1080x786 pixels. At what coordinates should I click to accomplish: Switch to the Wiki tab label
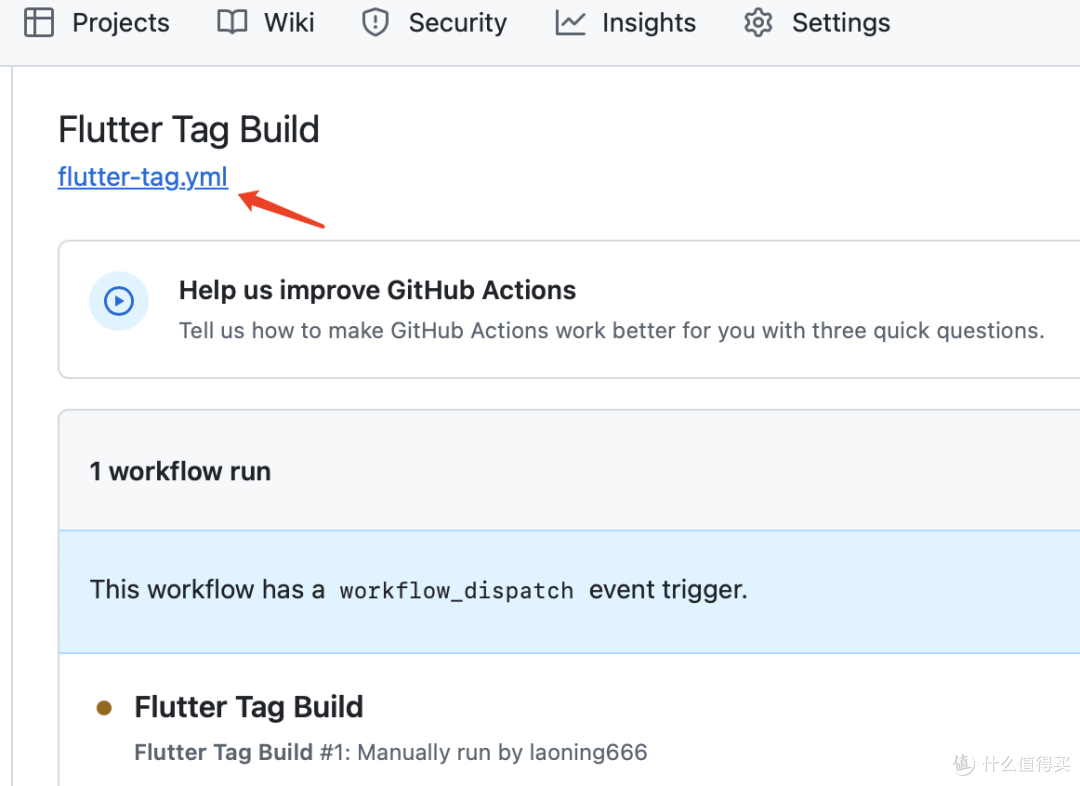[x=290, y=23]
